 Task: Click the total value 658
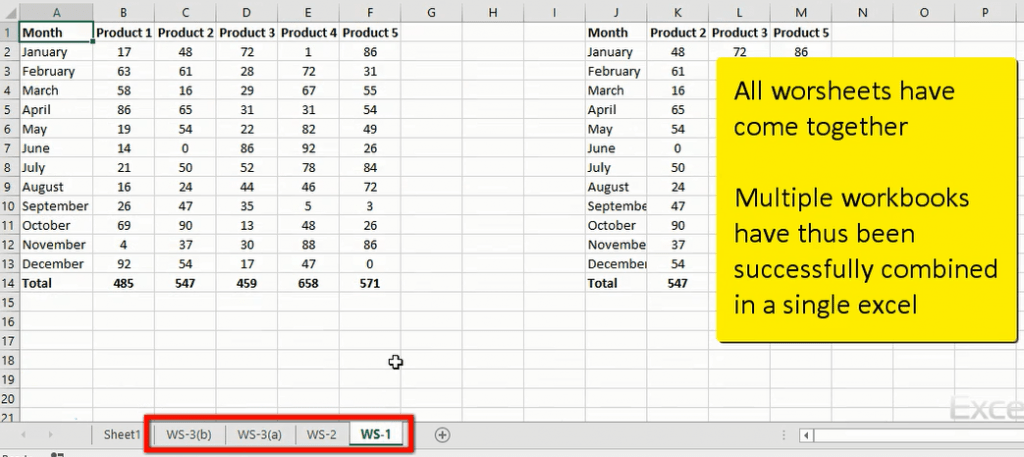coord(308,283)
